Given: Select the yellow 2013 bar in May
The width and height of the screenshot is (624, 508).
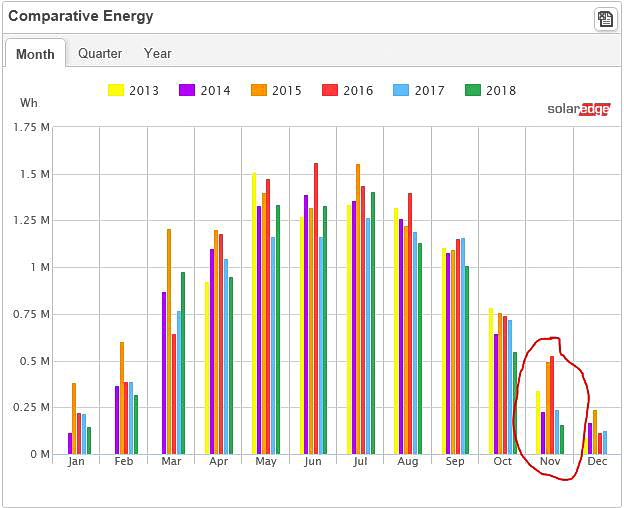Looking at the screenshot, I should coord(254,313).
